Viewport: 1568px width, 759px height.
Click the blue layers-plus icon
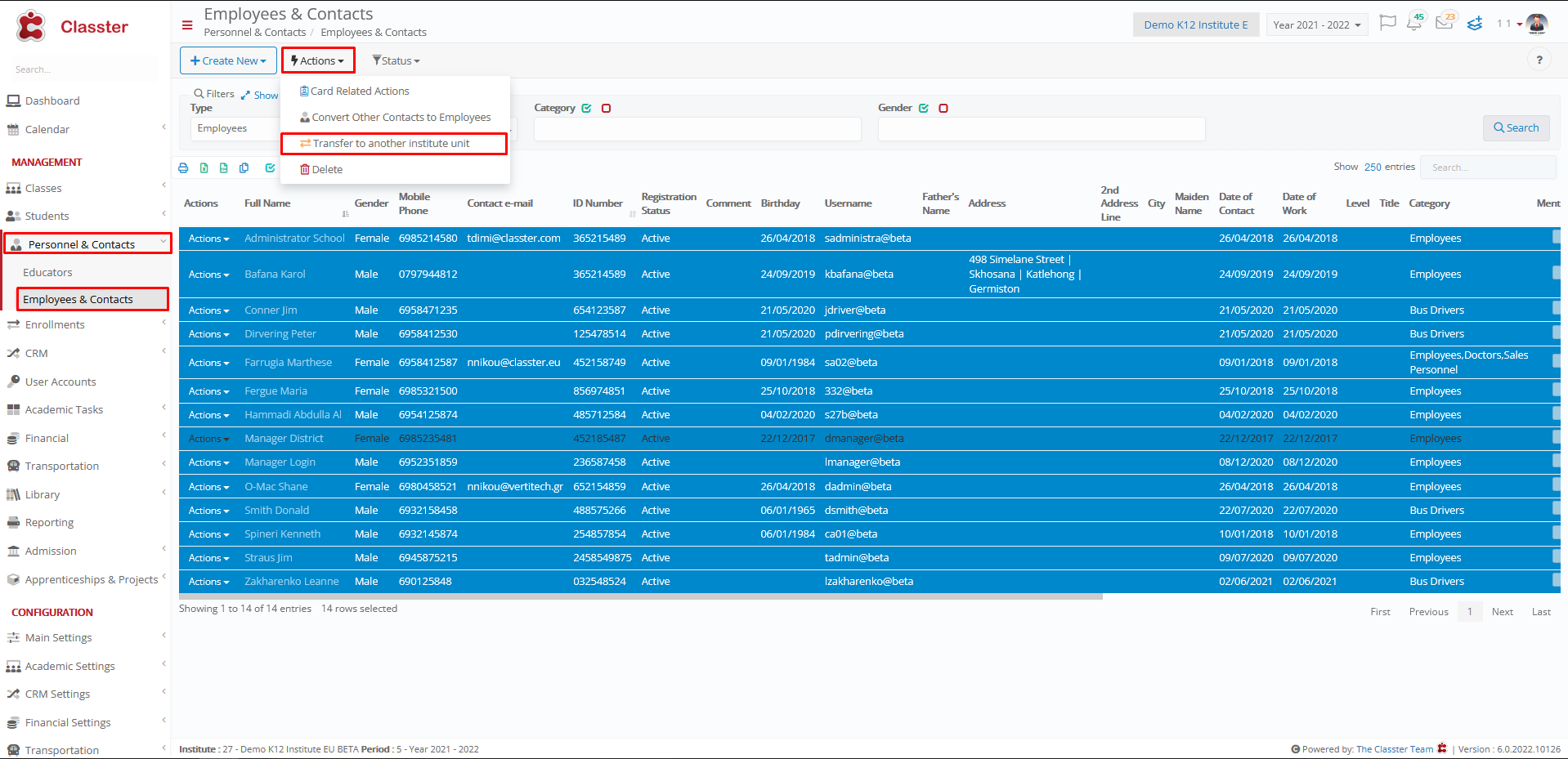pyautogui.click(x=1475, y=24)
